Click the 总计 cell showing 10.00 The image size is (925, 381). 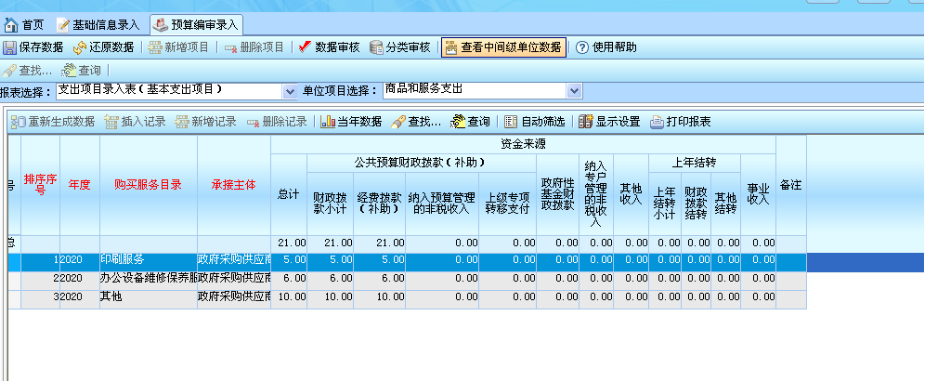[288, 298]
